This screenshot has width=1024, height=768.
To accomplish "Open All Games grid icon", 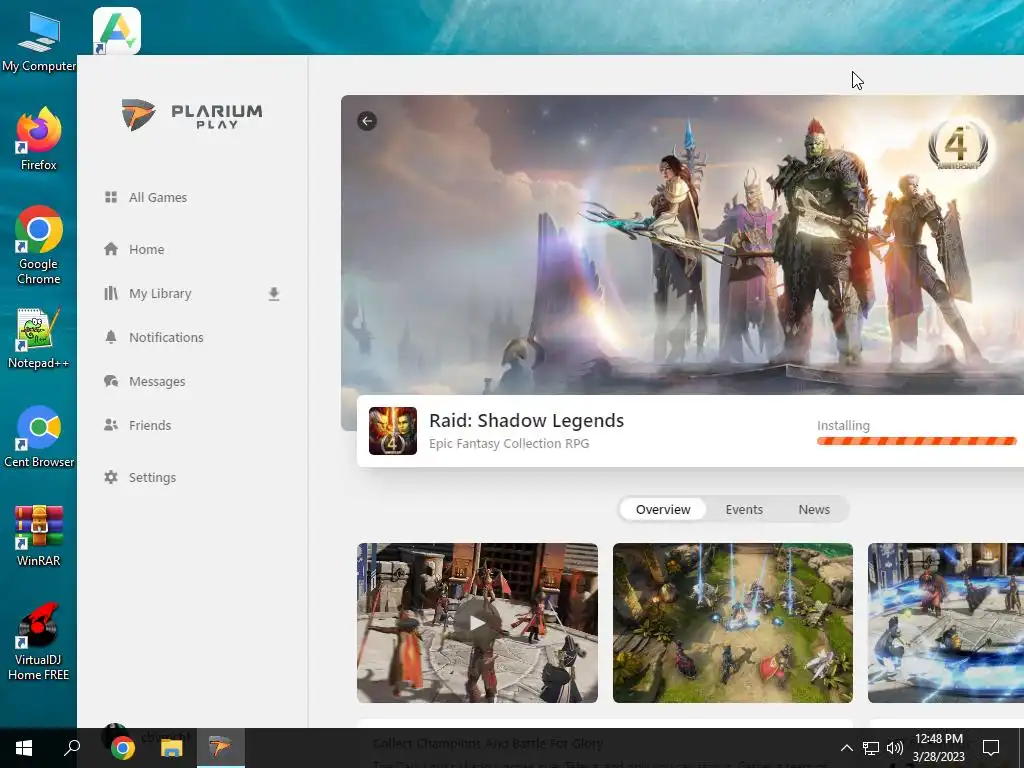I will [111, 197].
